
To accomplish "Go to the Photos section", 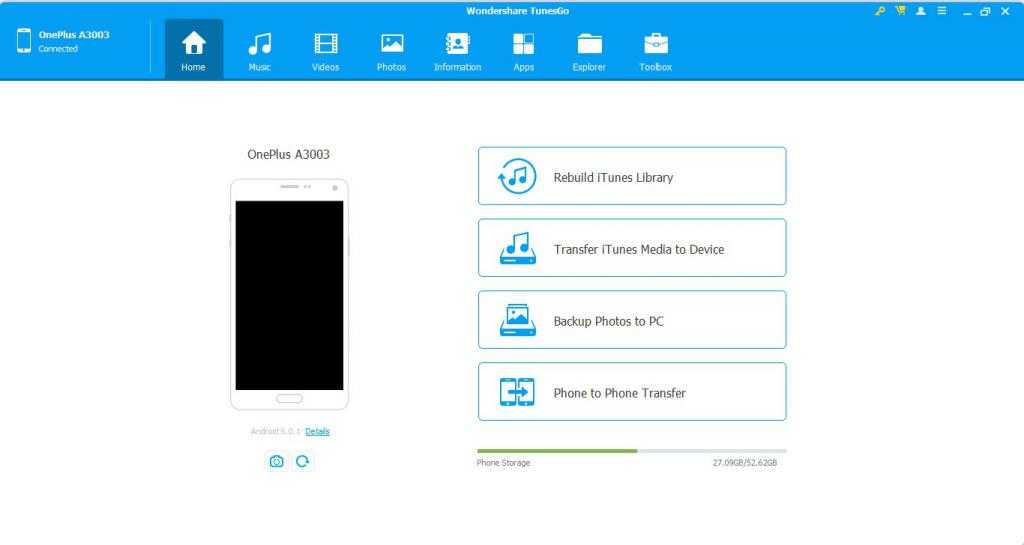I will [x=391, y=51].
